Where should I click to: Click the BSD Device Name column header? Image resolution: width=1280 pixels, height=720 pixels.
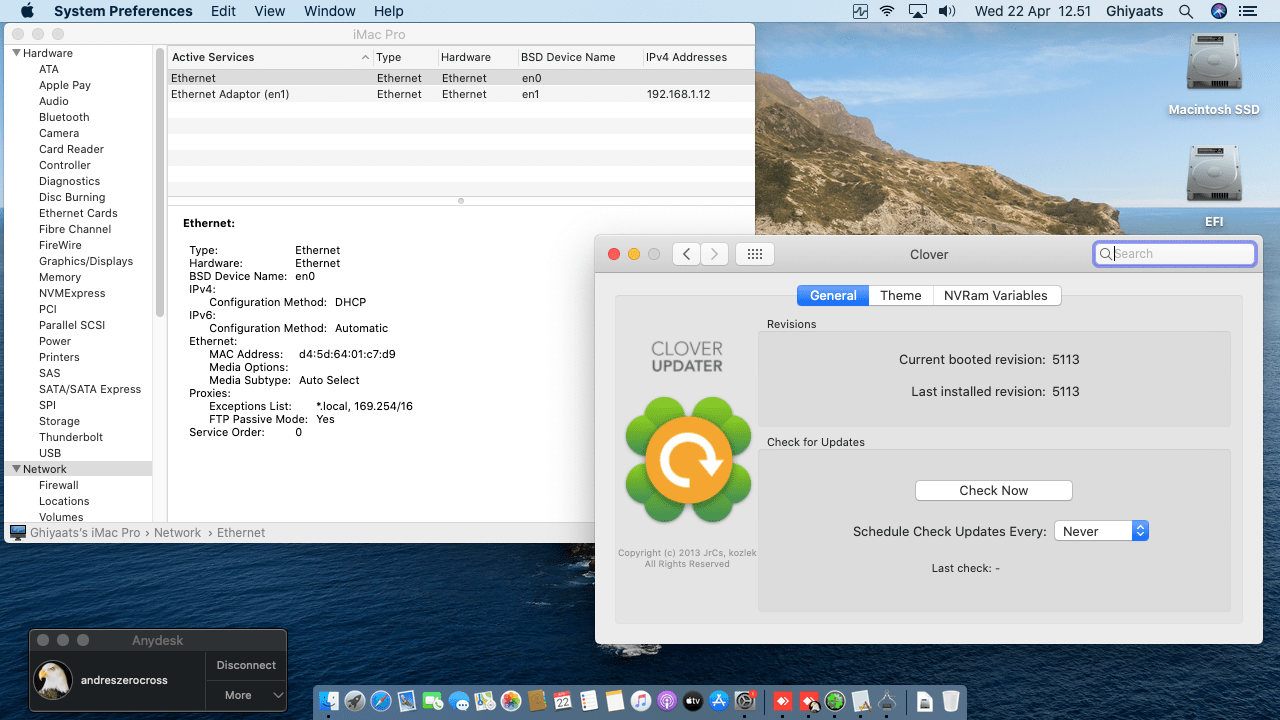point(580,57)
